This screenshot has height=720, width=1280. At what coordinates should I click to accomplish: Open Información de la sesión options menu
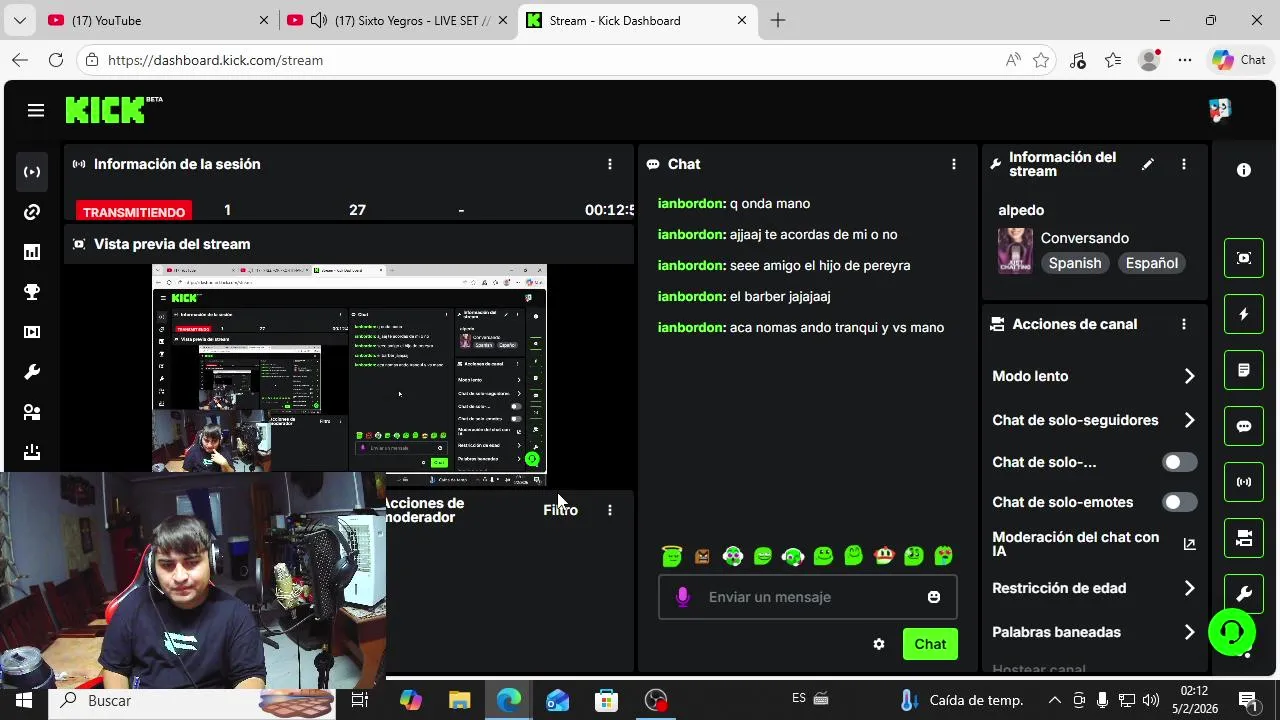(610, 164)
